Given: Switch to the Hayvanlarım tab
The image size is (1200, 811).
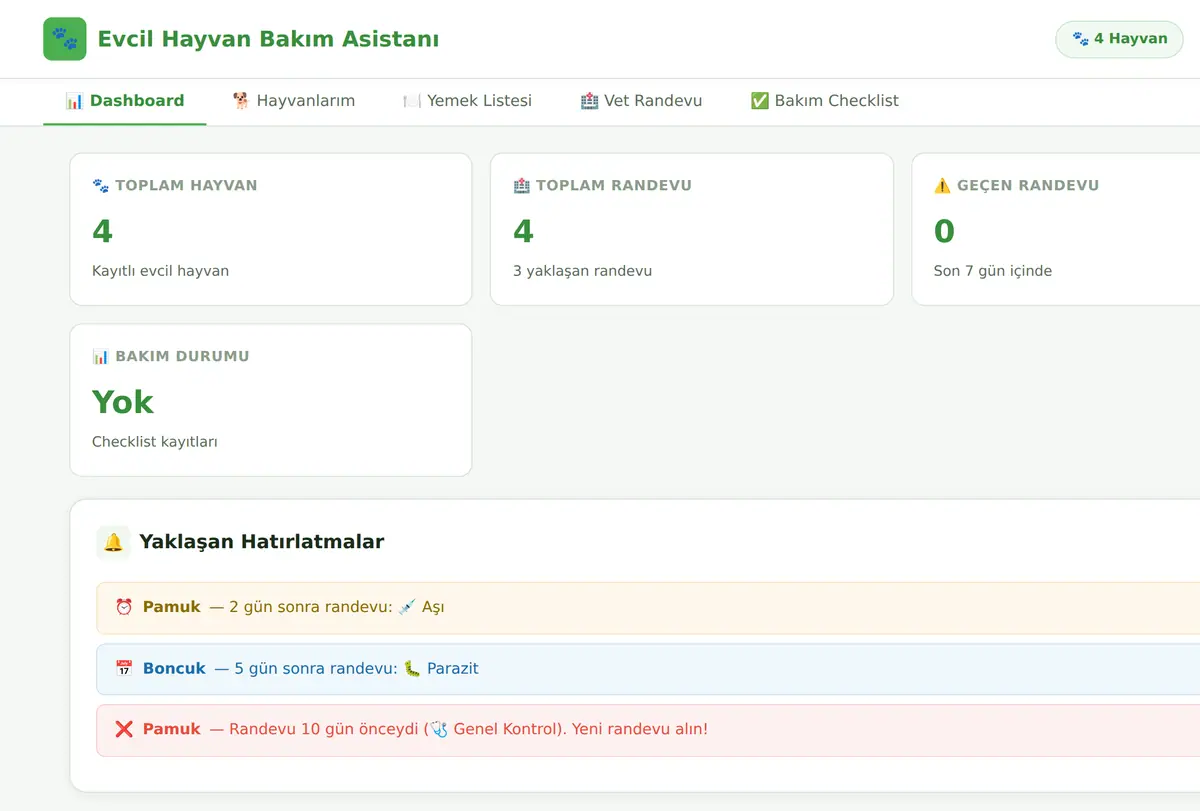Looking at the screenshot, I should tap(293, 101).
